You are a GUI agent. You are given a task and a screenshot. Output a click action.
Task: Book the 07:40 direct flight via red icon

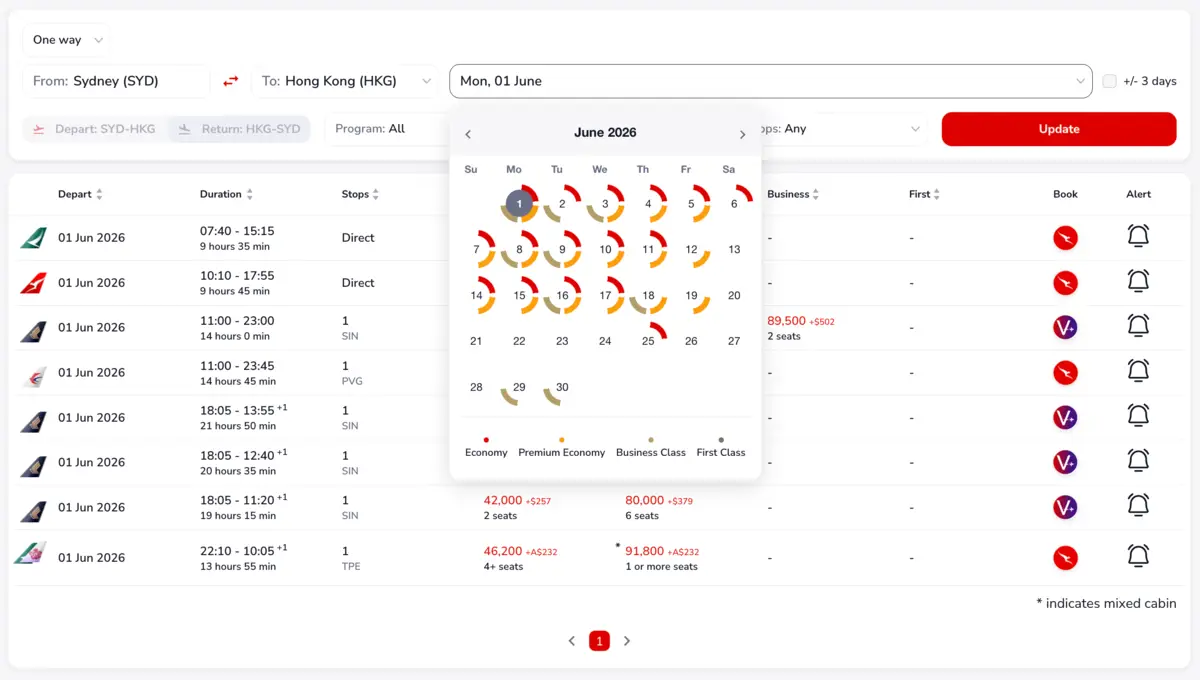tap(1065, 237)
